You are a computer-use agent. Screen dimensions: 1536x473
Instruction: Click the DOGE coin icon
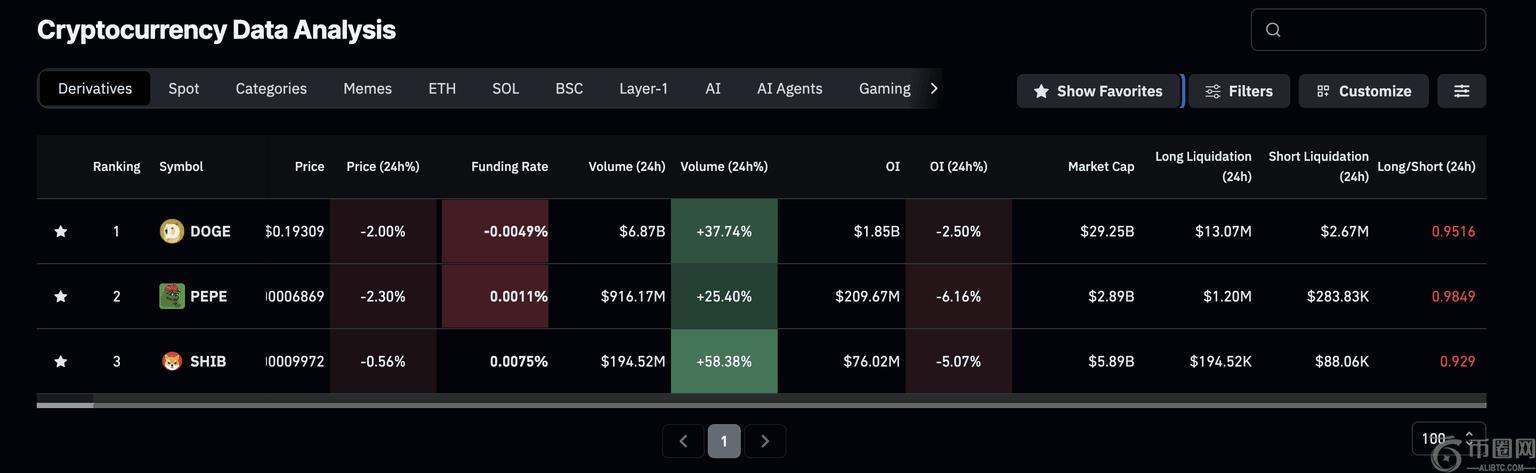[x=172, y=231]
